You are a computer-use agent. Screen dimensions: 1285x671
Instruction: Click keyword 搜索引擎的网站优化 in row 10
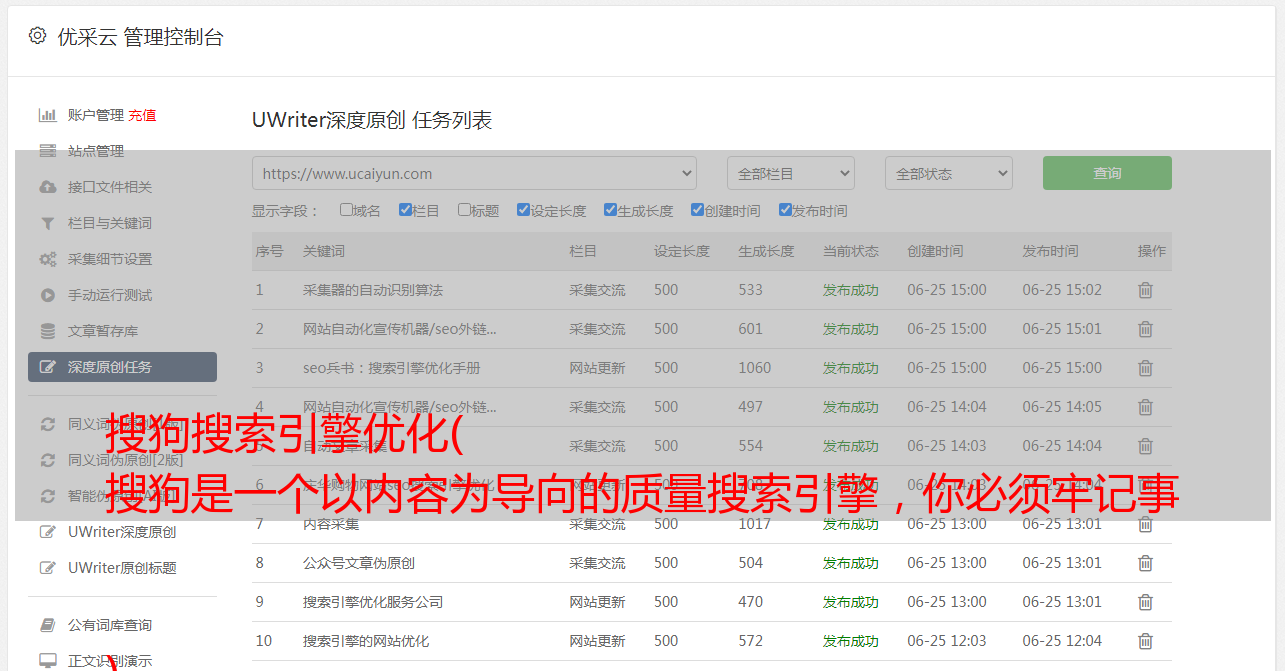[366, 641]
